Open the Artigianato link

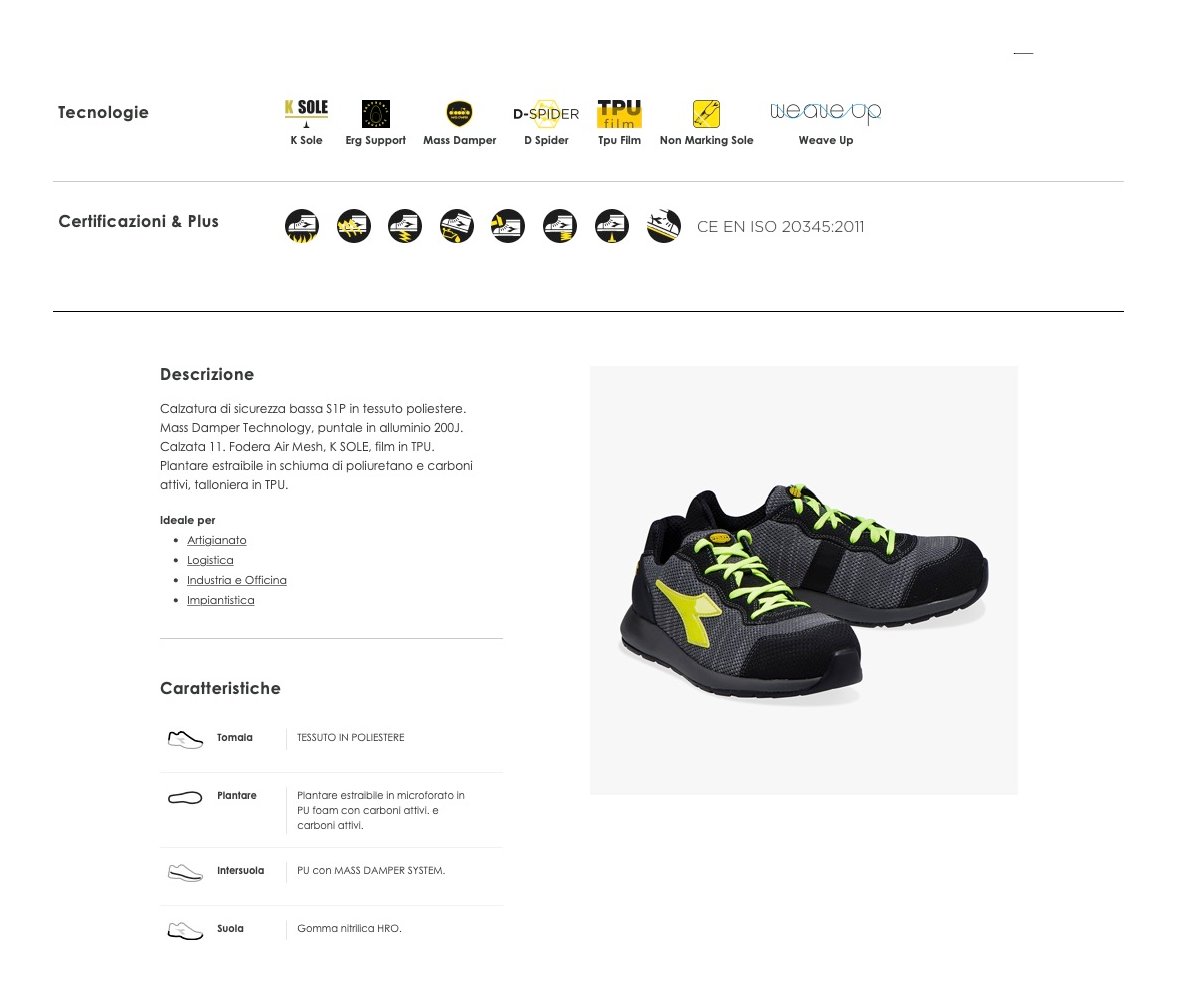[216, 540]
